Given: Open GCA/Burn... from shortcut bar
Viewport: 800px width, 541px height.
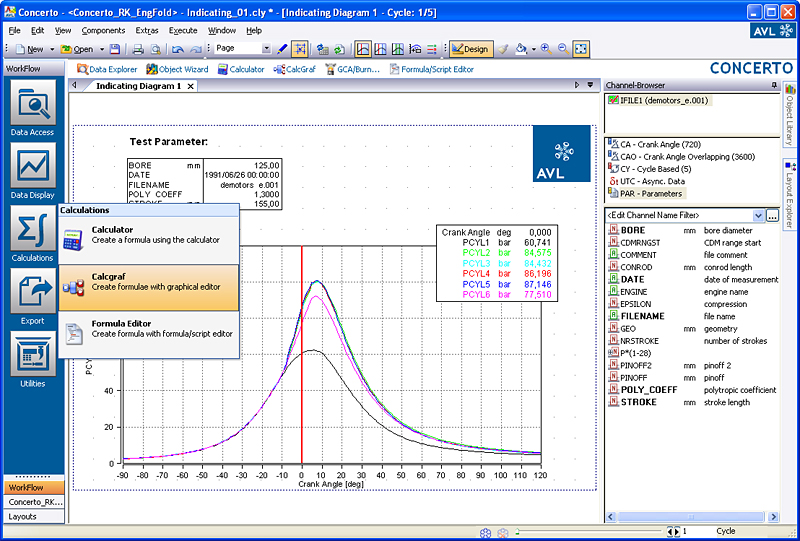Looking at the screenshot, I should [353, 69].
